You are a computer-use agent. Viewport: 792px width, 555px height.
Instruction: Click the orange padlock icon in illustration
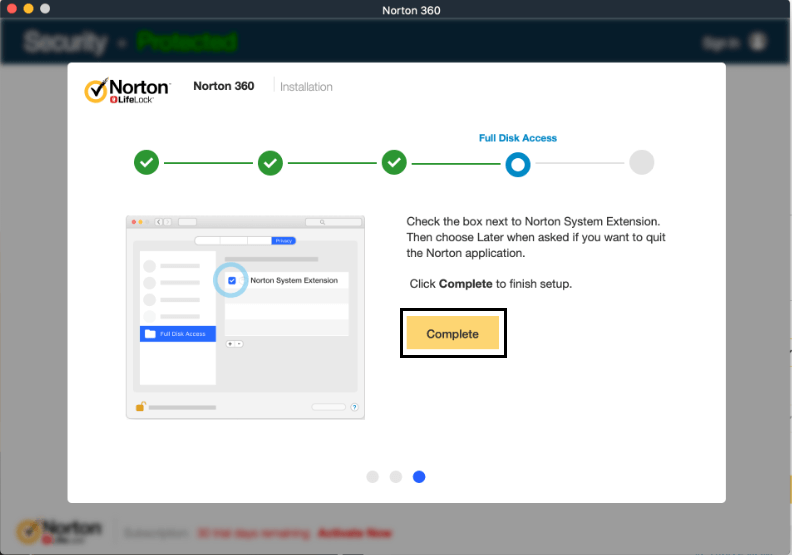(x=141, y=407)
